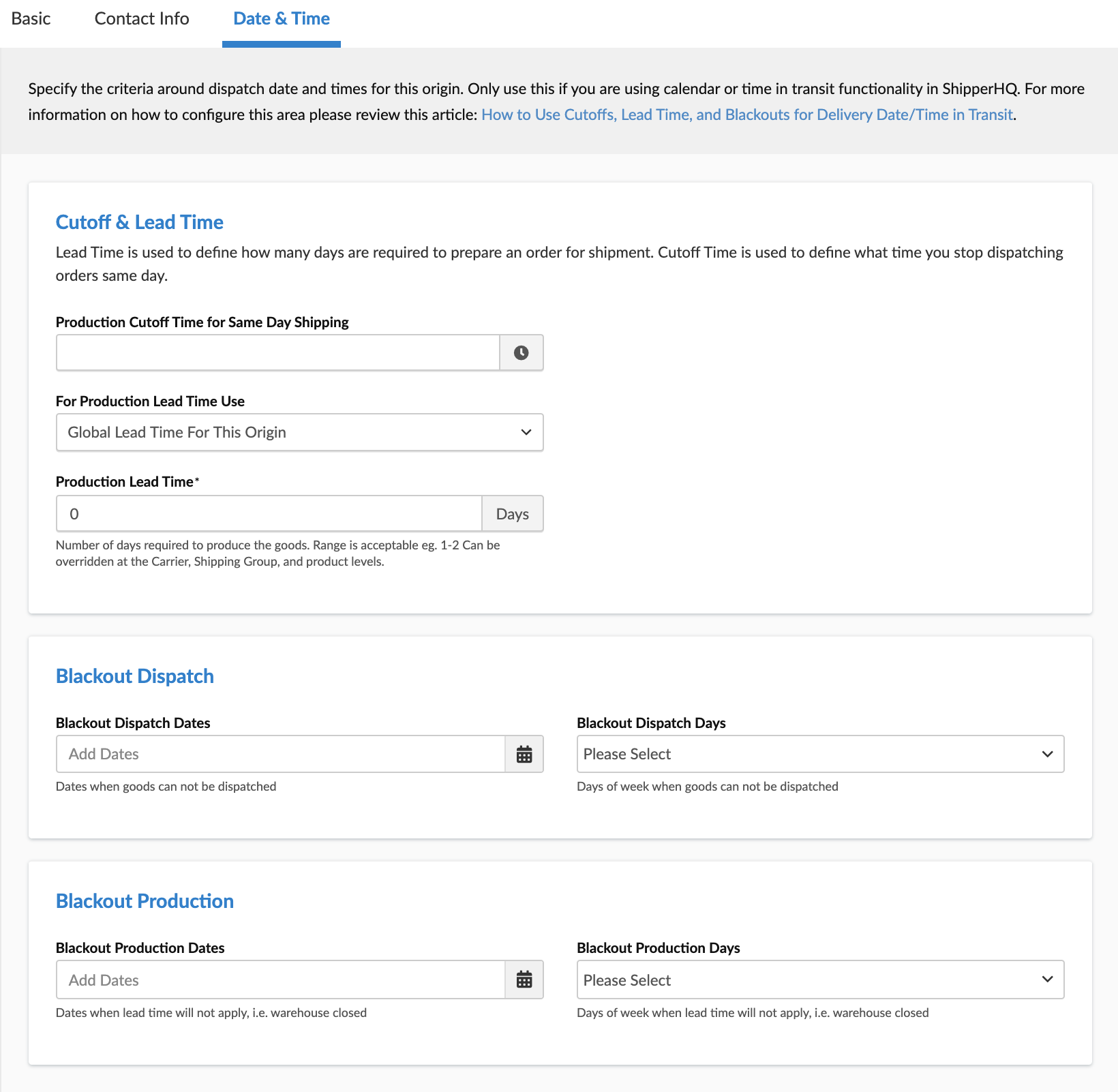Open the Blackout Production Days dropdown
This screenshot has width=1118, height=1092.
point(819,980)
